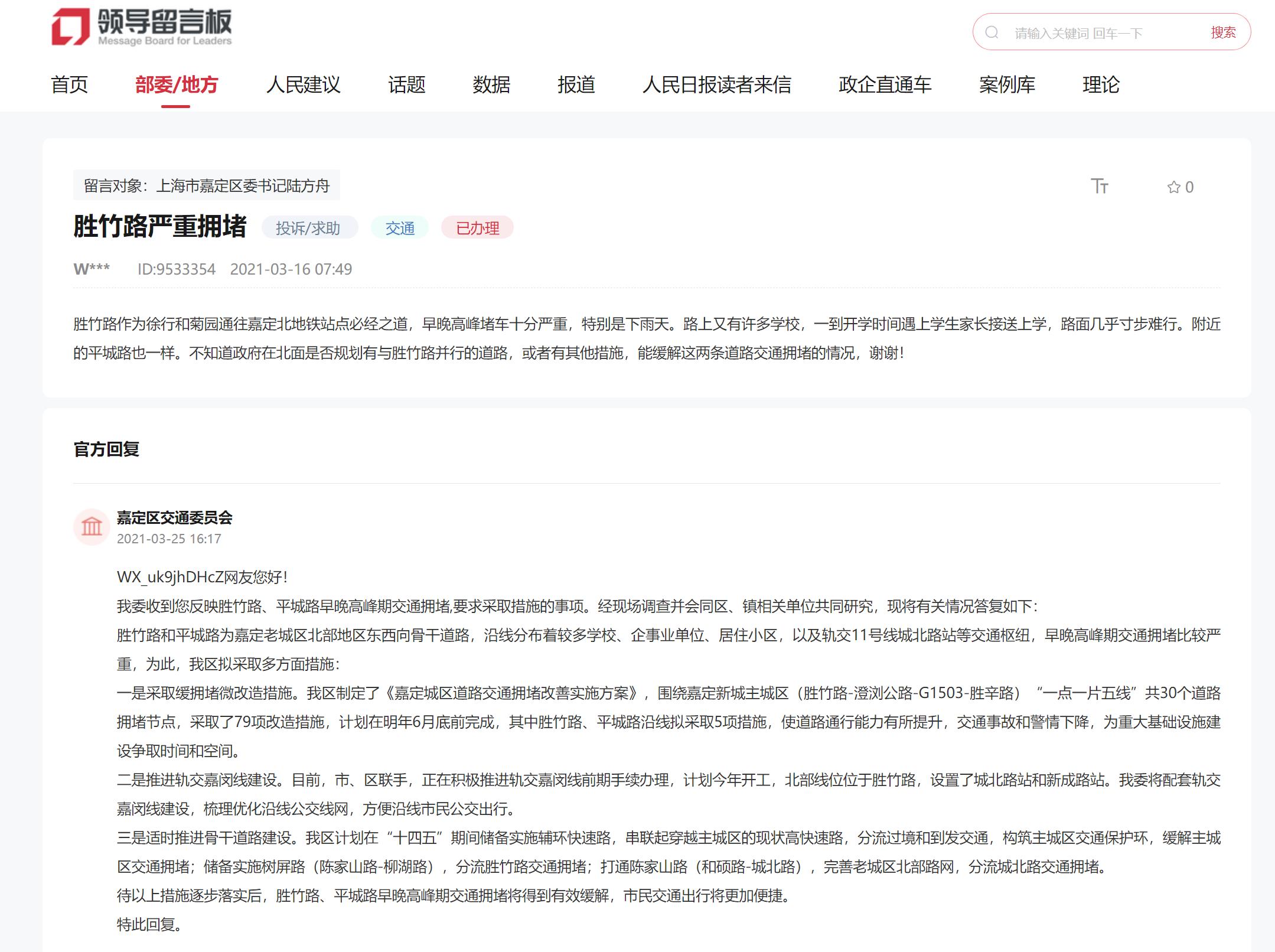
Task: Click the 投诉/求助 category tag
Action: [308, 228]
